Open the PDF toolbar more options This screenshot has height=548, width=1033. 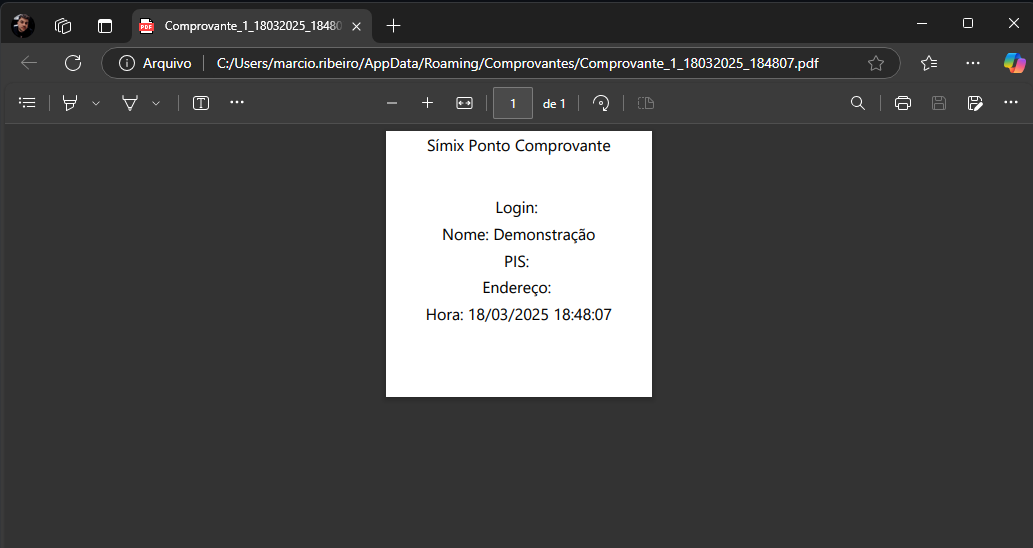tap(1011, 102)
